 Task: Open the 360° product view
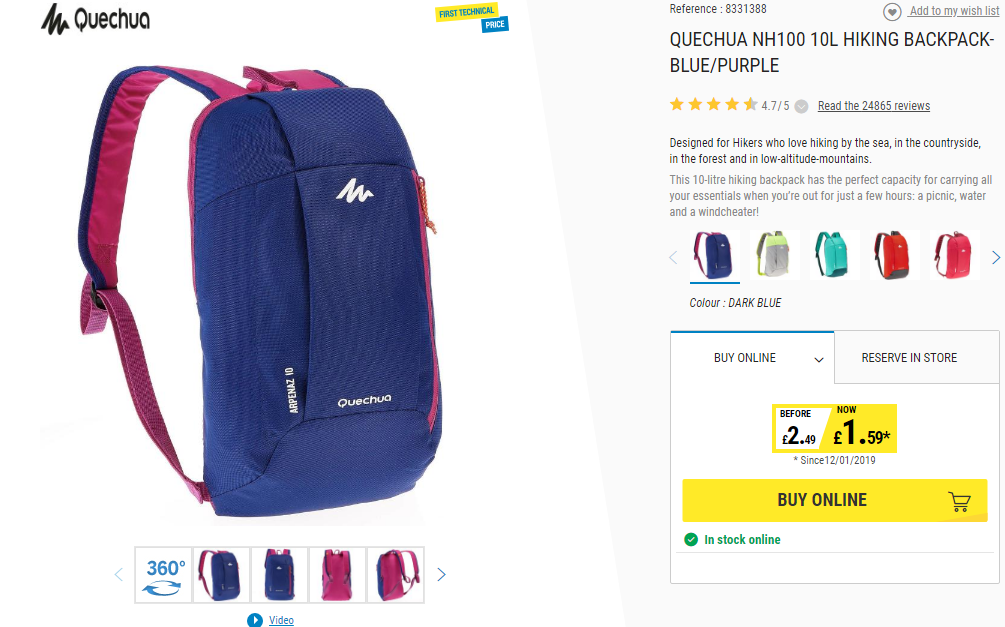[163, 575]
